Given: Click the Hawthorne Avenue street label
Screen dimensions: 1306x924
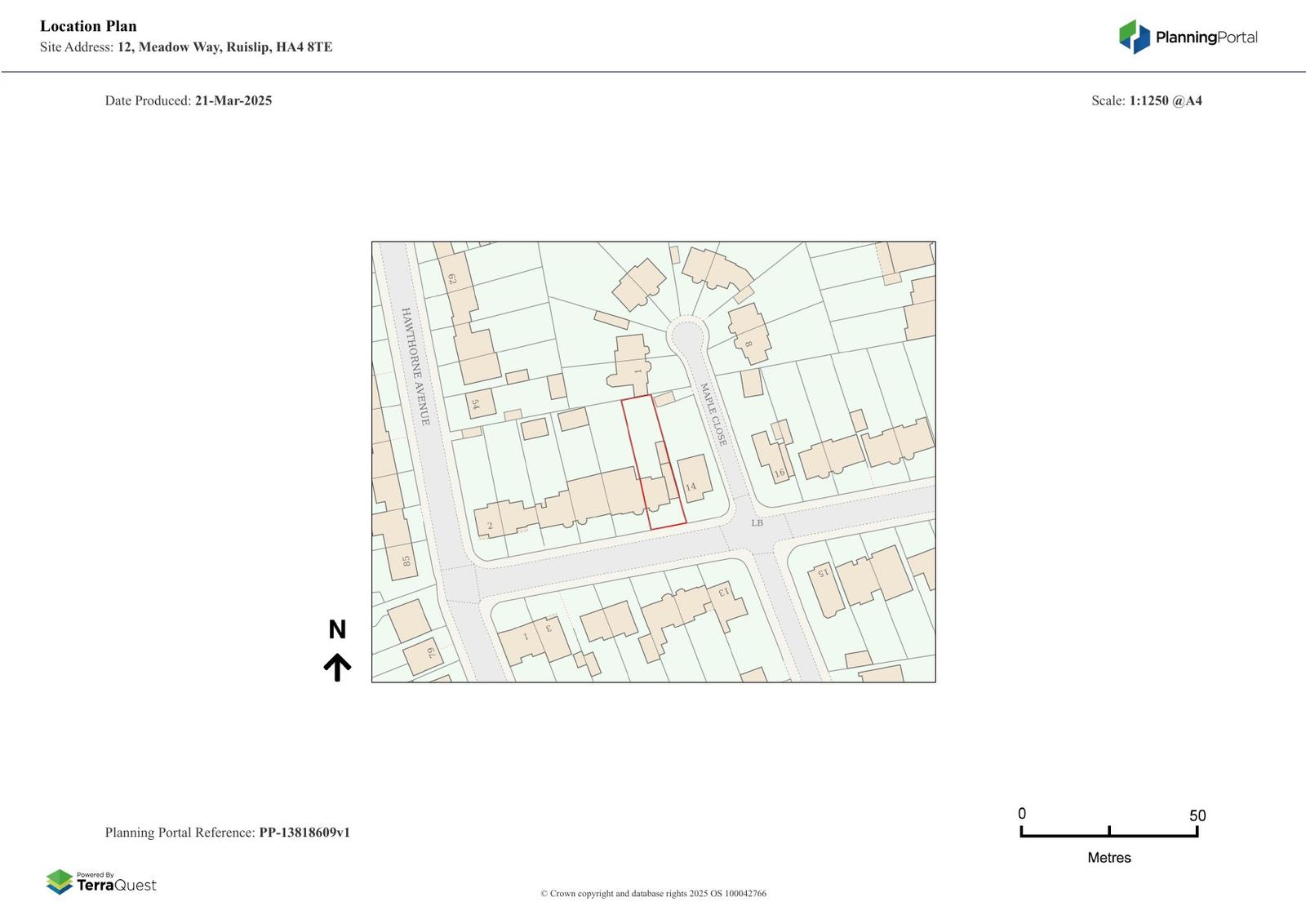Looking at the screenshot, I should tap(415, 366).
